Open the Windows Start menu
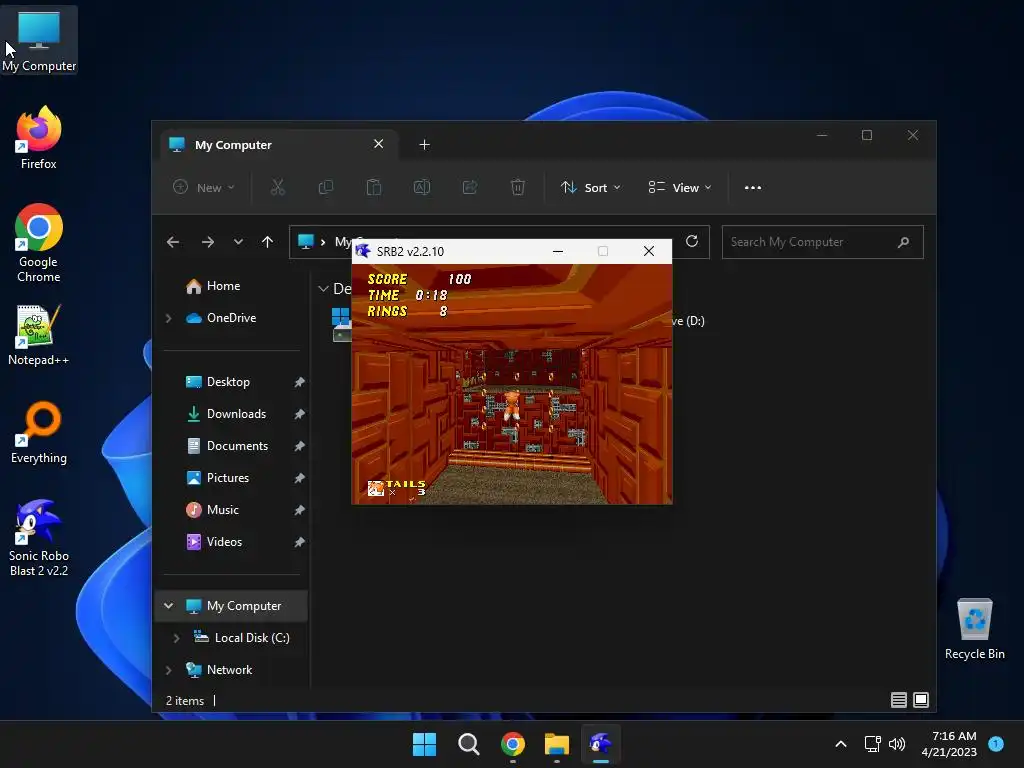Image resolution: width=1024 pixels, height=768 pixels. pos(424,744)
